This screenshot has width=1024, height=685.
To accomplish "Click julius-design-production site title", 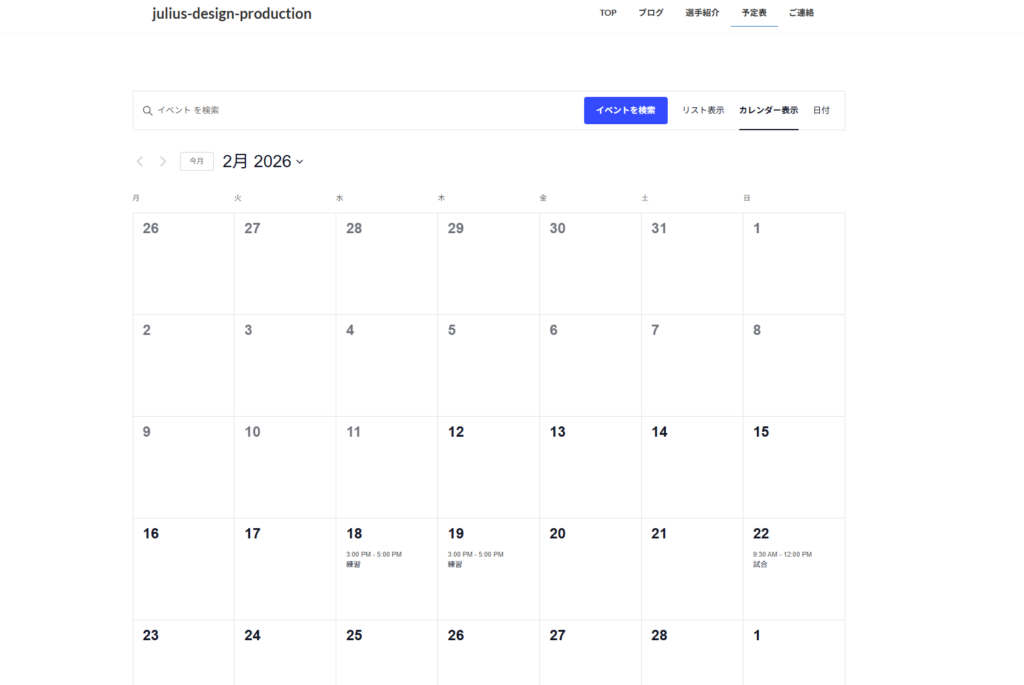I will [x=232, y=14].
